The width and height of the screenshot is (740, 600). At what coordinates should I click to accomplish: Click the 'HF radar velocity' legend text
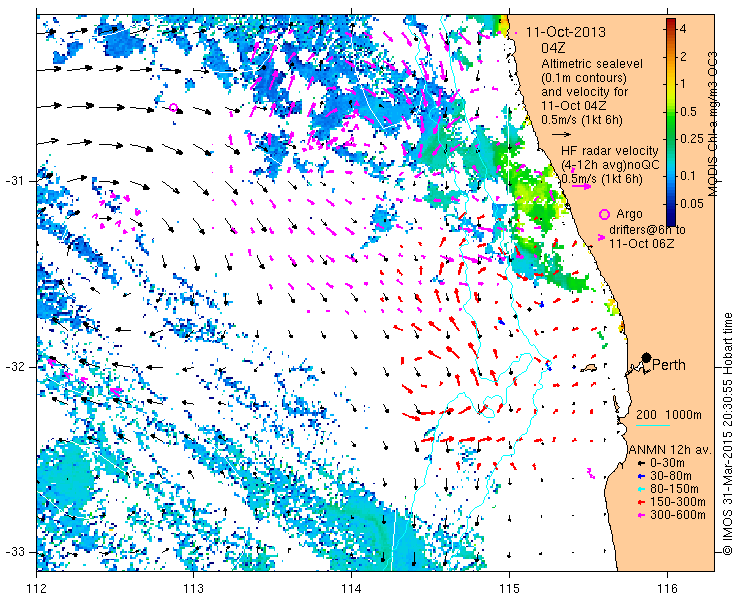610,151
